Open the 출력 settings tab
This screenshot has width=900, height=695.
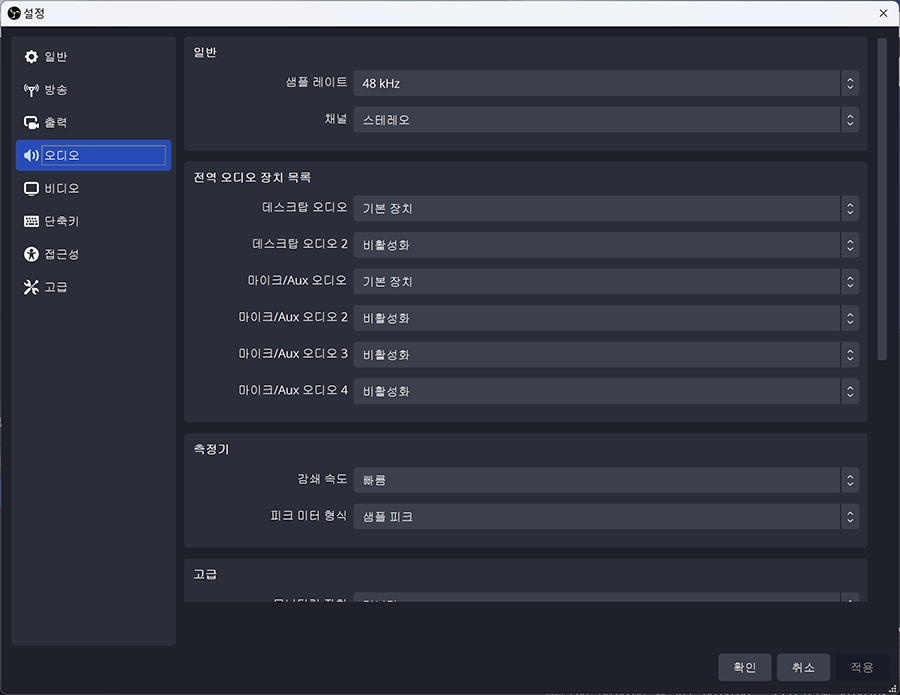coord(94,122)
